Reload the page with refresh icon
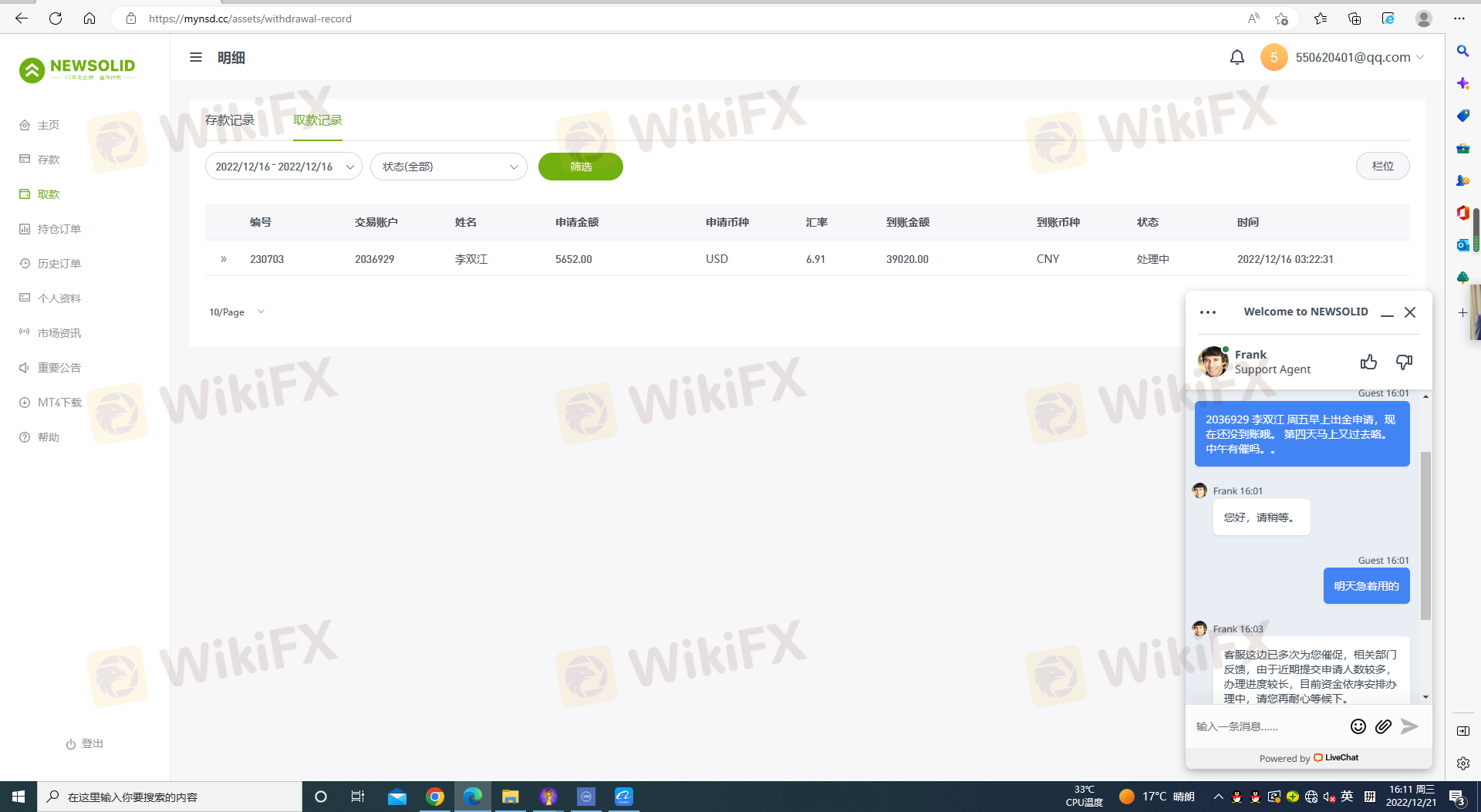1481x812 pixels. [x=56, y=19]
